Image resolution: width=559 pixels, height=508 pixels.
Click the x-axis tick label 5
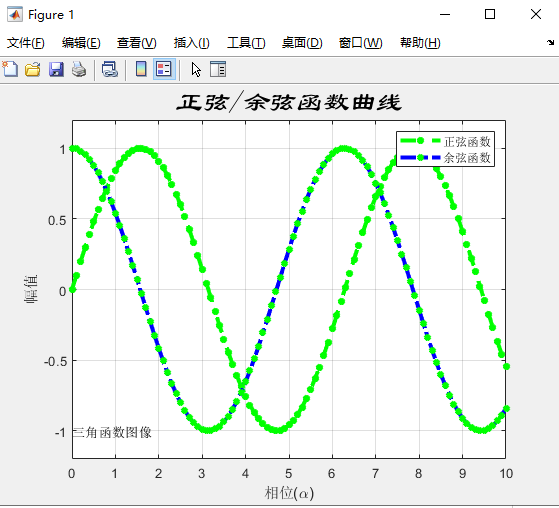click(288, 473)
